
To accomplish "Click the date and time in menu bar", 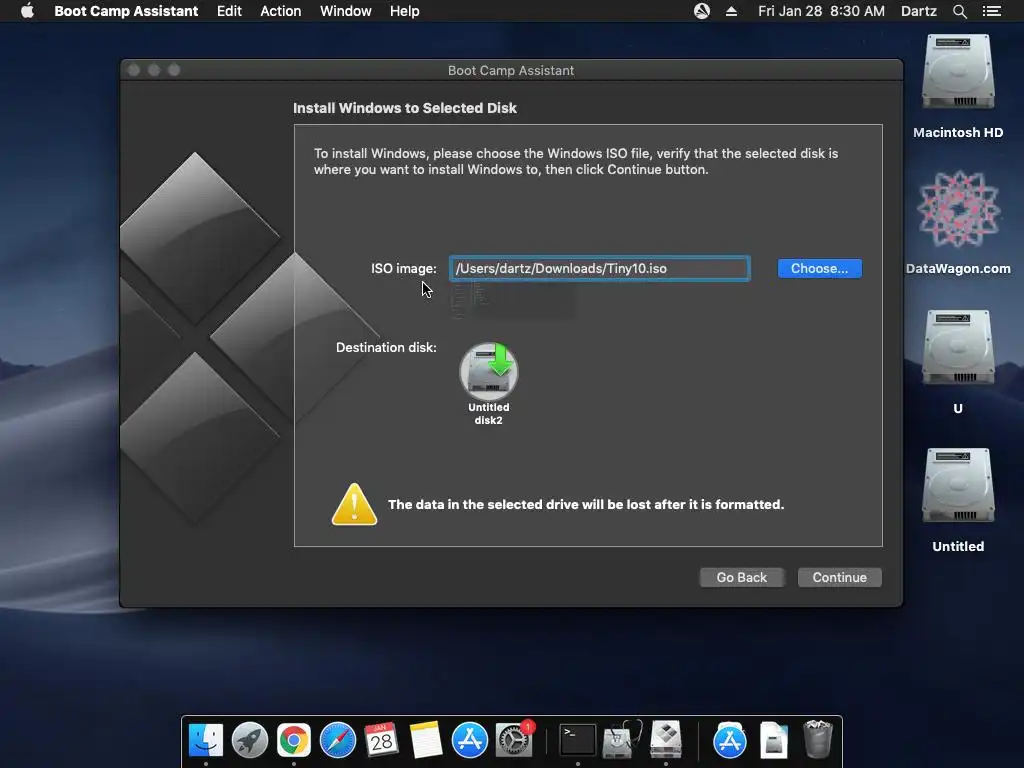I will (821, 11).
